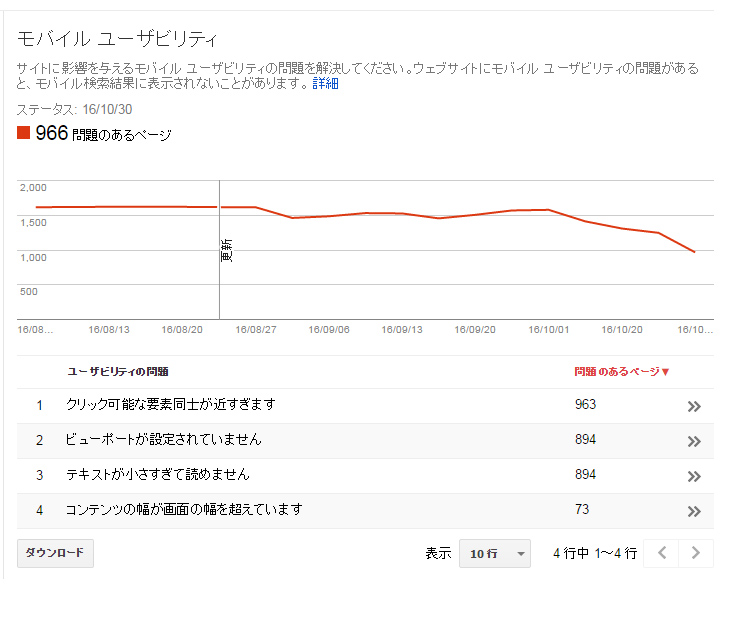This screenshot has width=743, height=621.
Task: Click the 963 page count value
Action: [x=585, y=405]
